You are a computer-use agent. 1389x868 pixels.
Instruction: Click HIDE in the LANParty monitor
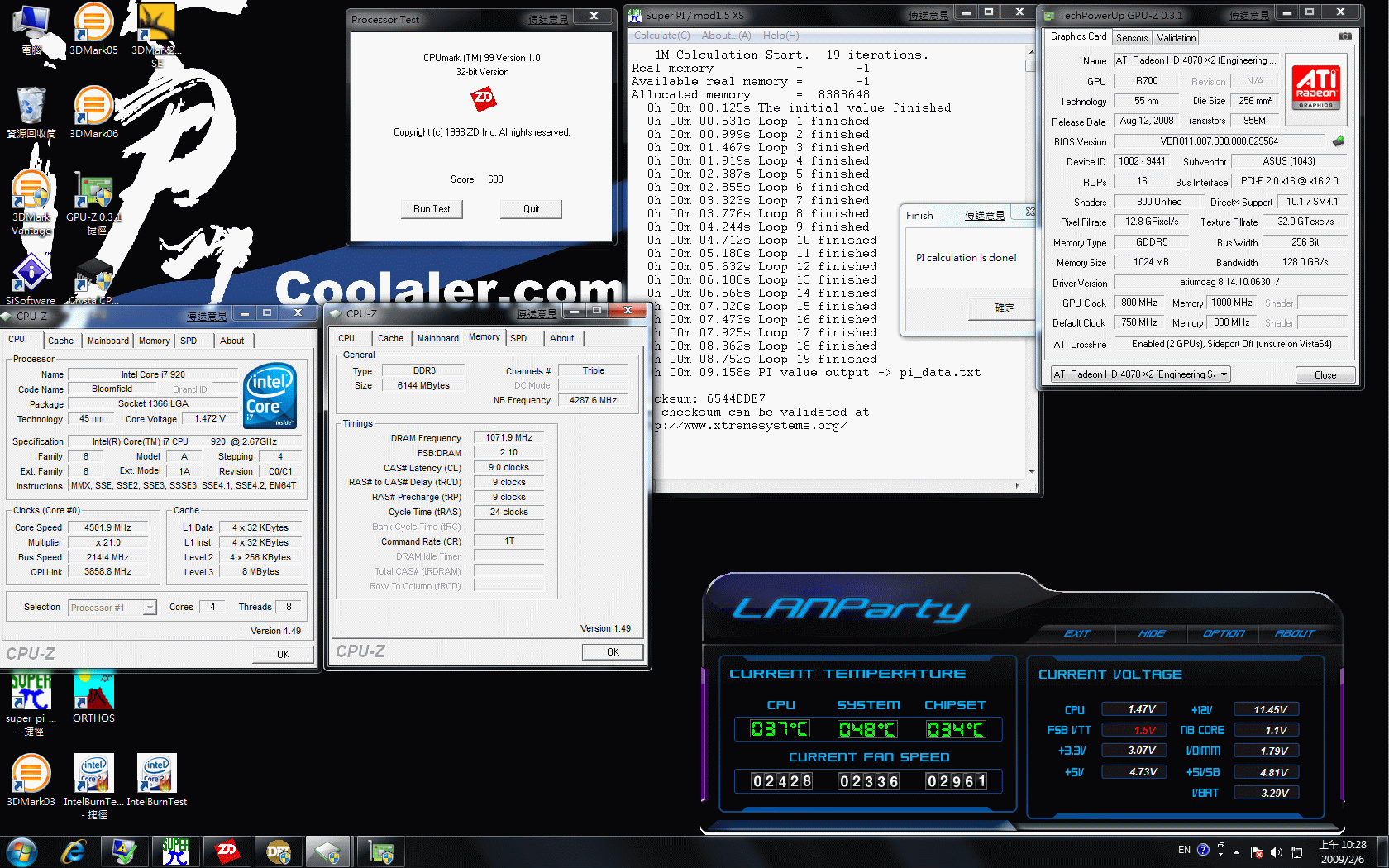tap(1151, 633)
